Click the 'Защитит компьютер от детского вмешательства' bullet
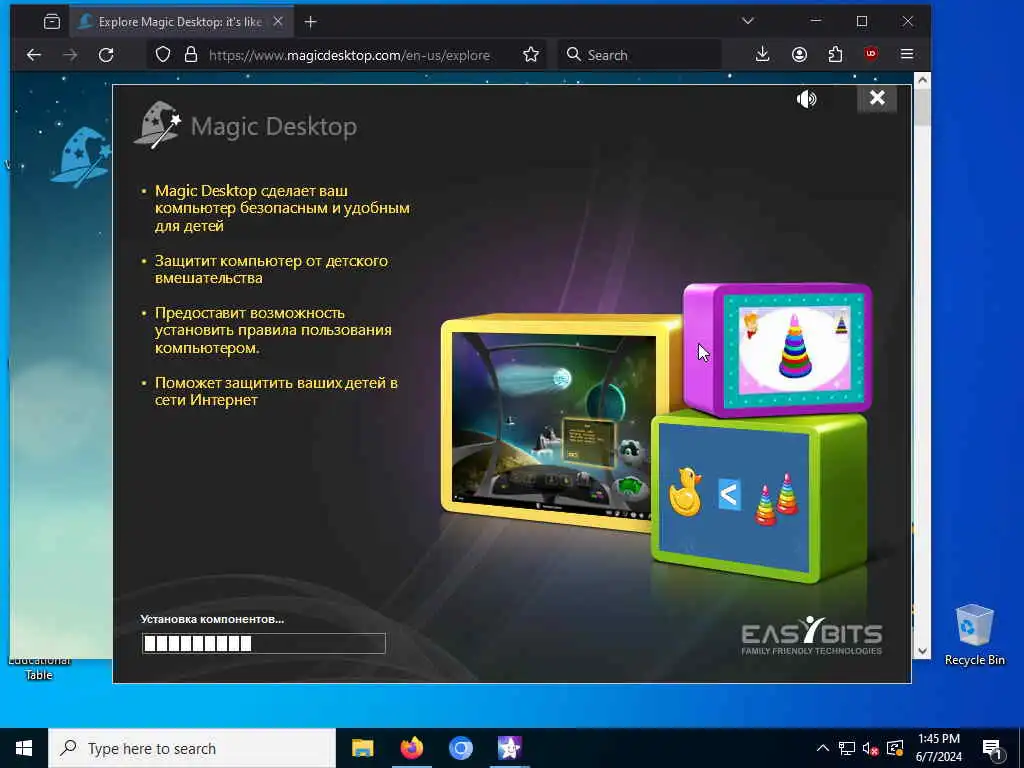The height and width of the screenshot is (768, 1024). [271, 269]
